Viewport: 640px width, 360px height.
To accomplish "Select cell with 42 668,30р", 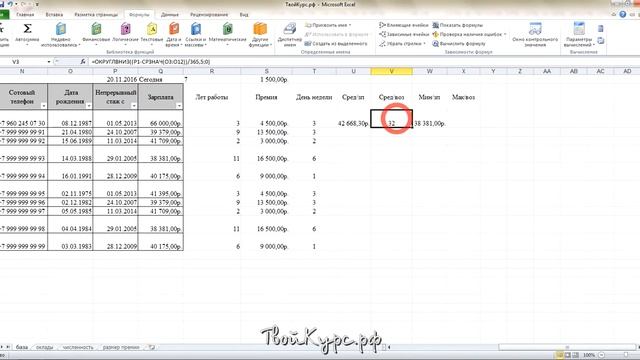I will (353, 123).
